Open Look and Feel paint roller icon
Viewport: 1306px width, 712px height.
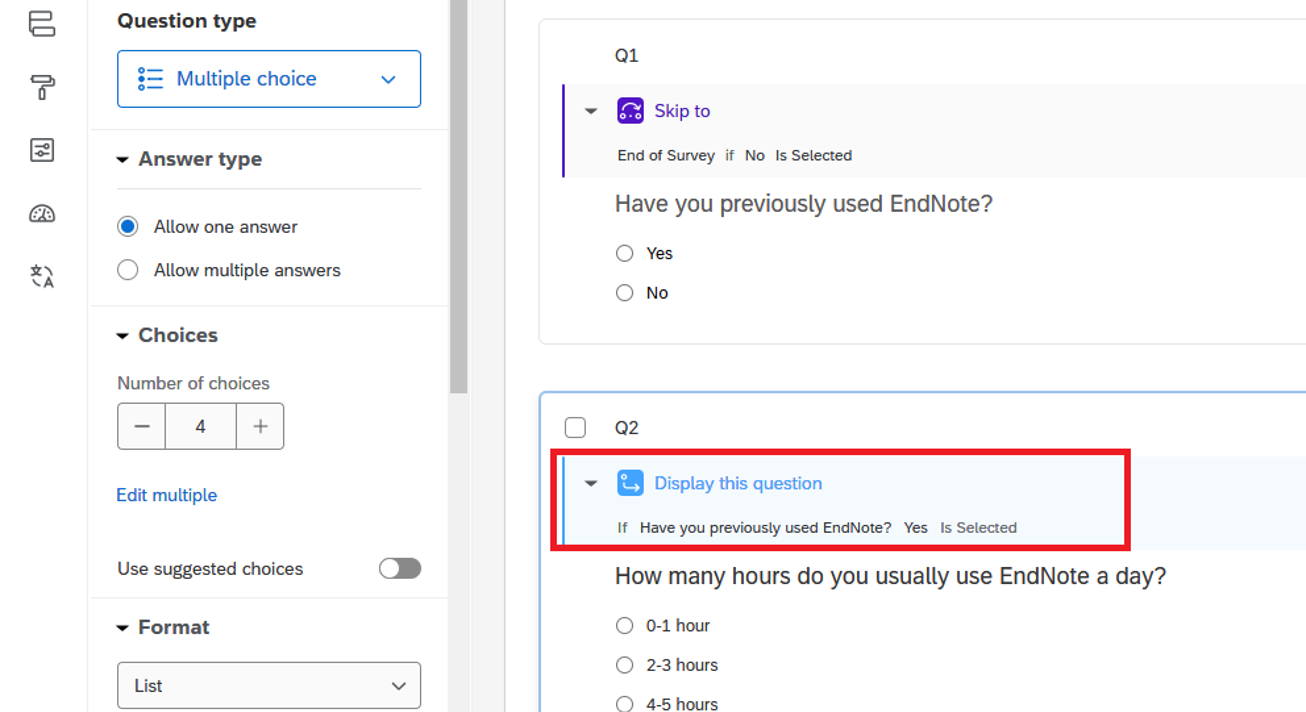[42, 88]
